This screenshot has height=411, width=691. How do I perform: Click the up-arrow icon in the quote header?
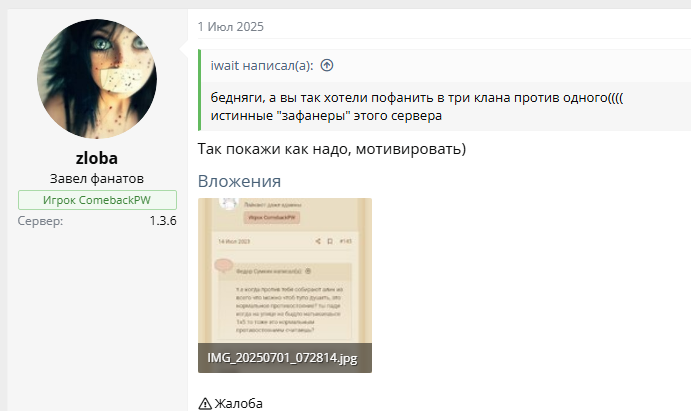pyautogui.click(x=326, y=65)
